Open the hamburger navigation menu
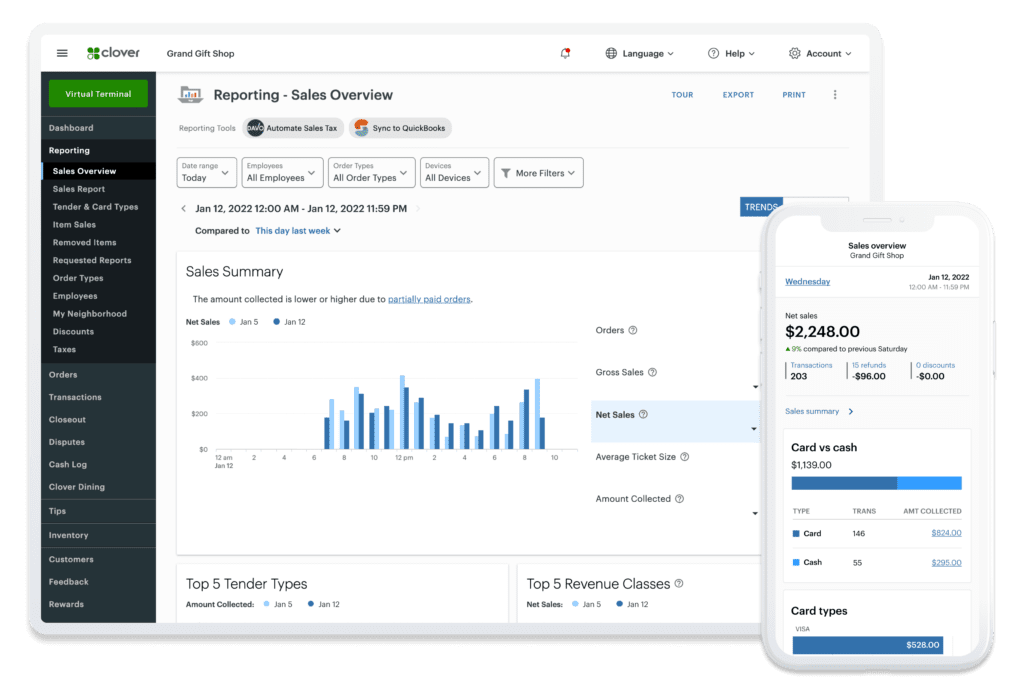 coord(62,53)
